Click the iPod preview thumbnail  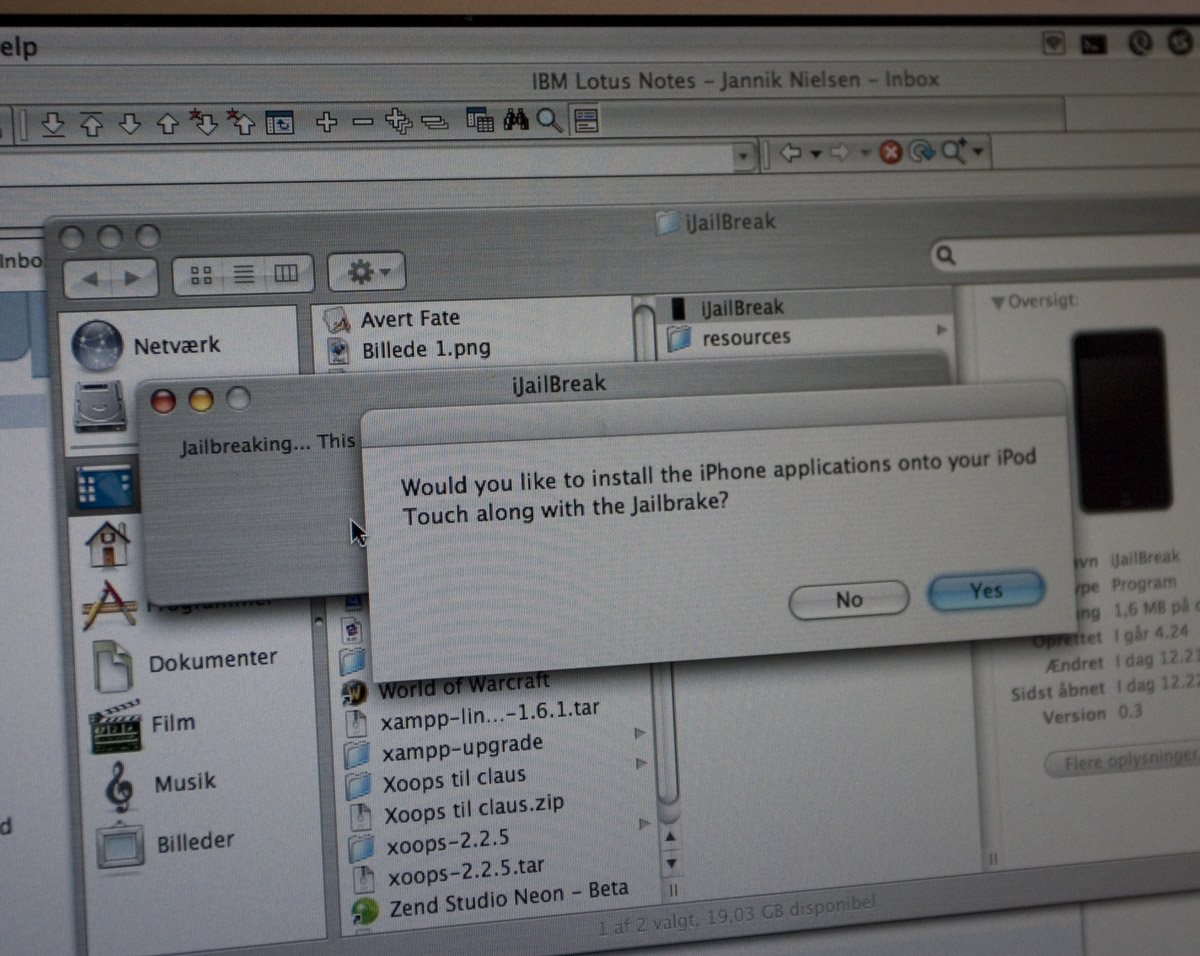tap(1122, 420)
